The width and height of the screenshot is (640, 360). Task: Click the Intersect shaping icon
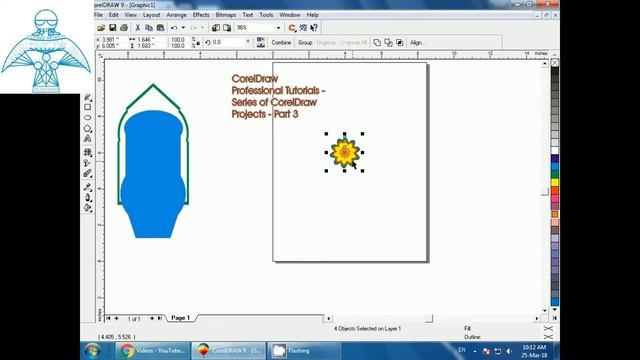coord(400,42)
